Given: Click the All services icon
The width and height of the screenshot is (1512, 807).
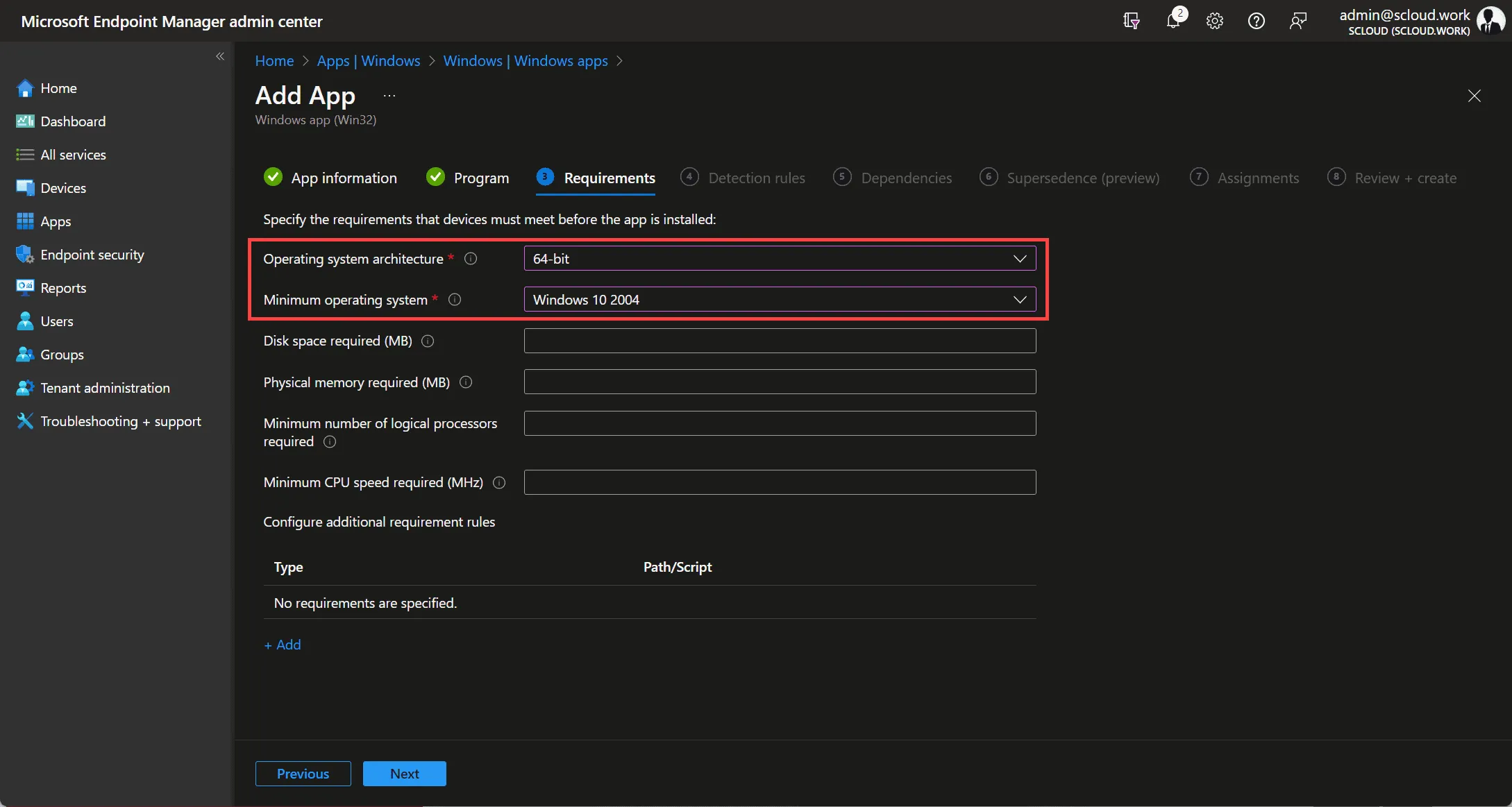Looking at the screenshot, I should coord(25,155).
